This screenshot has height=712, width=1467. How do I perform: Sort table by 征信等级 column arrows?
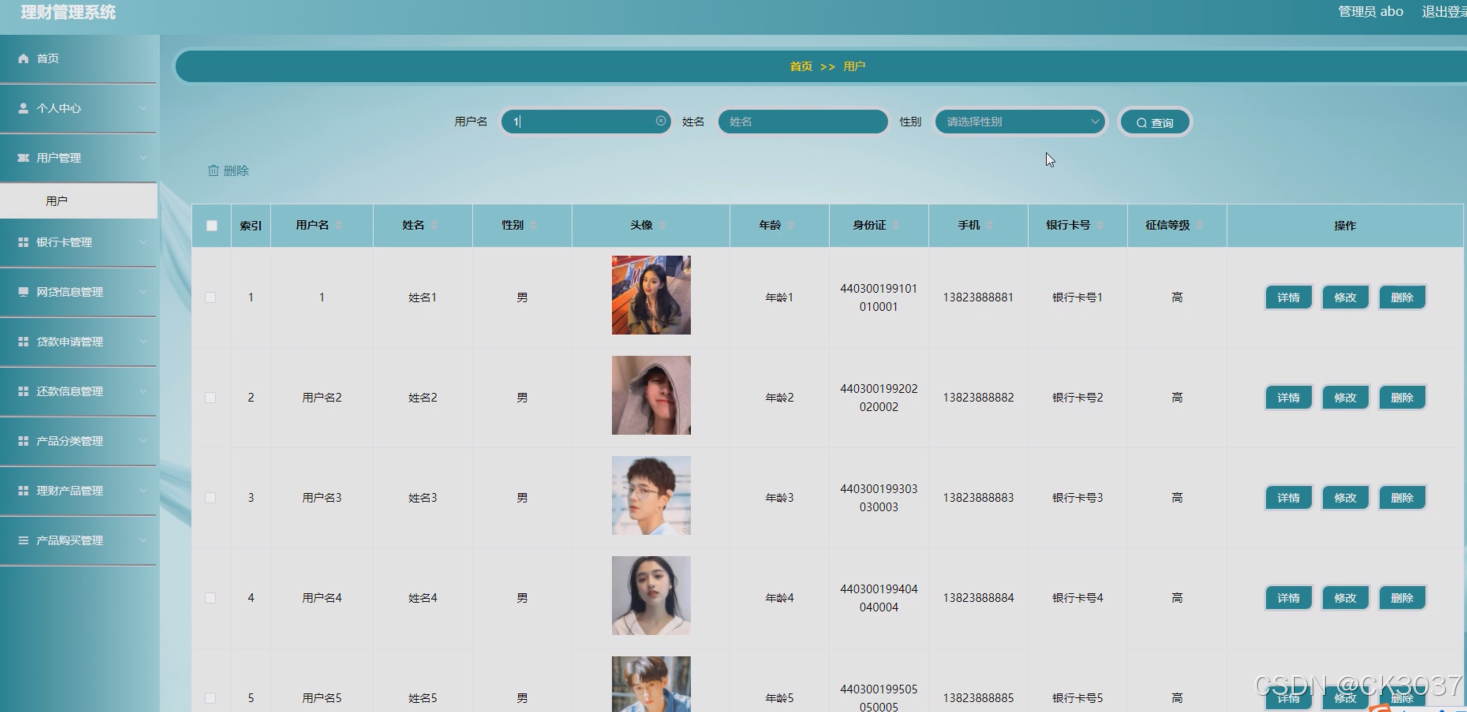point(1199,226)
